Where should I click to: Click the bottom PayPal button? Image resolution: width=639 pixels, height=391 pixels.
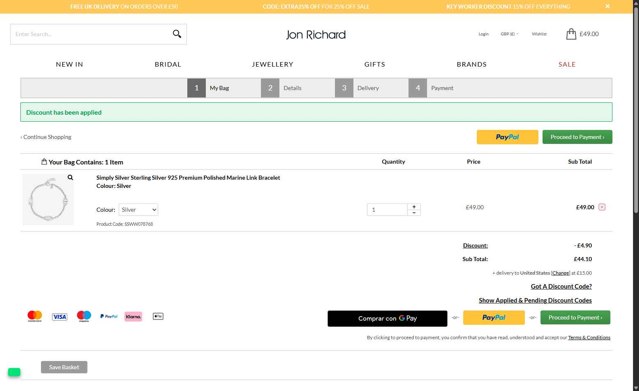[494, 318]
